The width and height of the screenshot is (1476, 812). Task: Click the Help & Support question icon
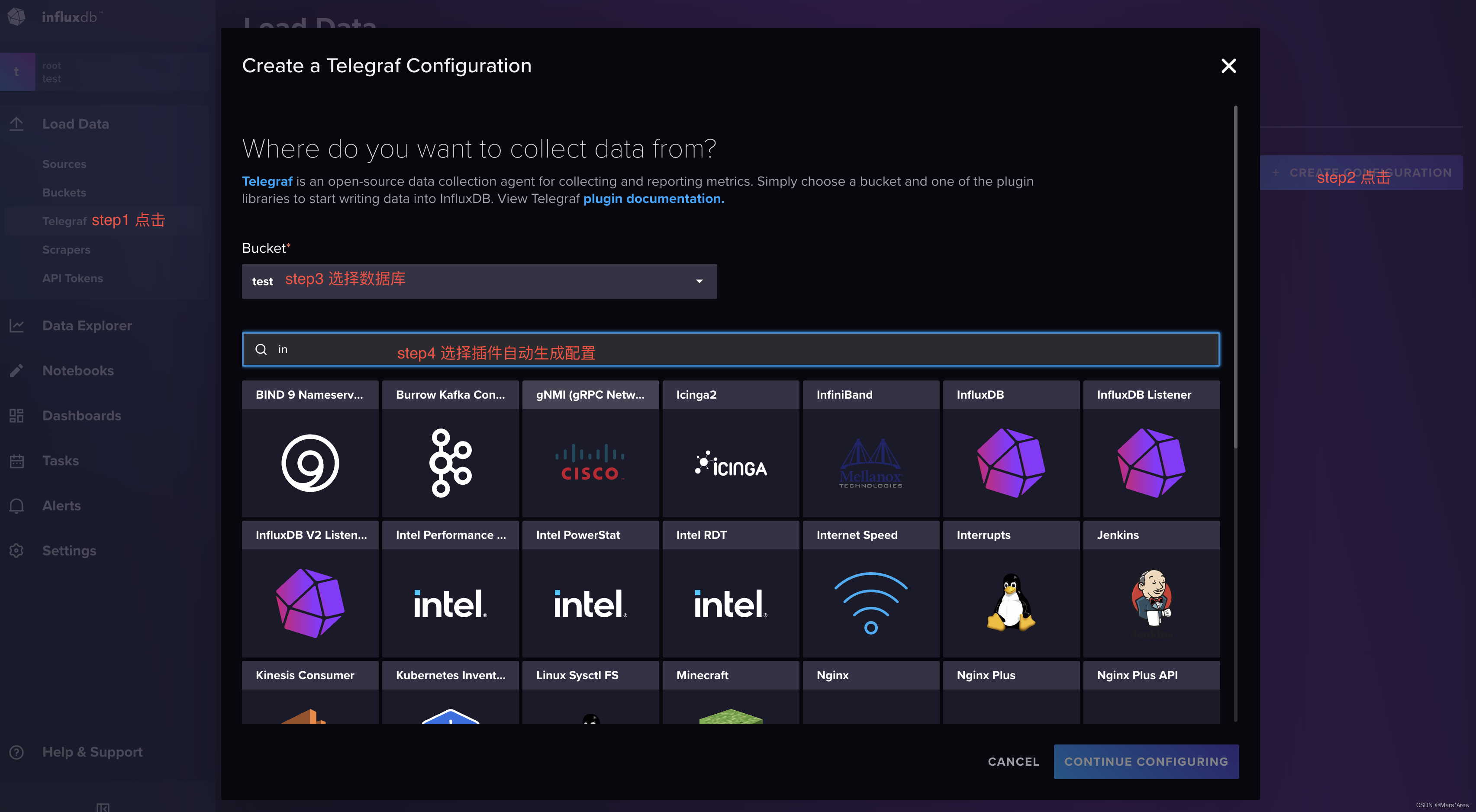(16, 752)
